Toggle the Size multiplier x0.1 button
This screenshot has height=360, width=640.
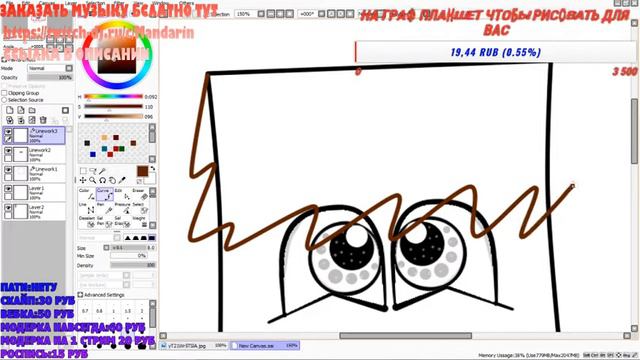[x=107, y=248]
